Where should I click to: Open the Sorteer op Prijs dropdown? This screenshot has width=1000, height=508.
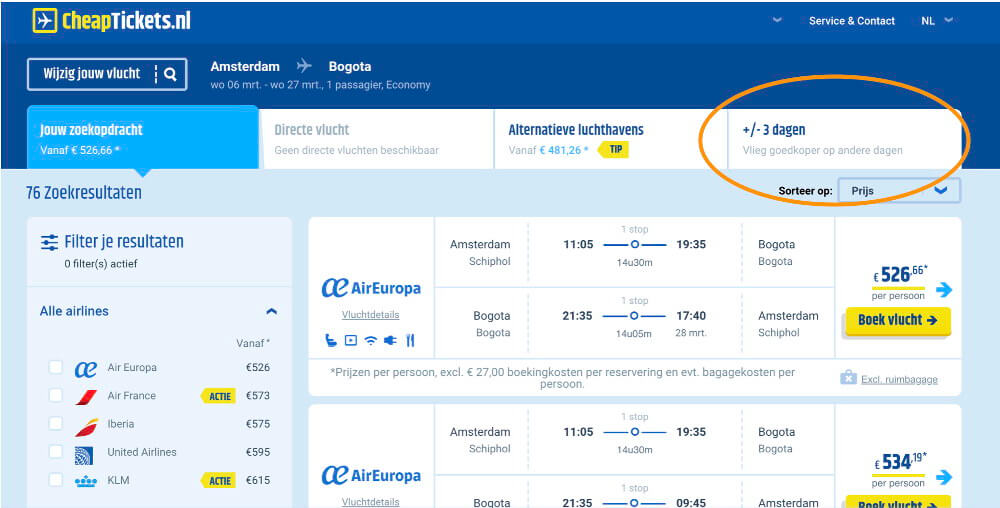click(x=899, y=191)
